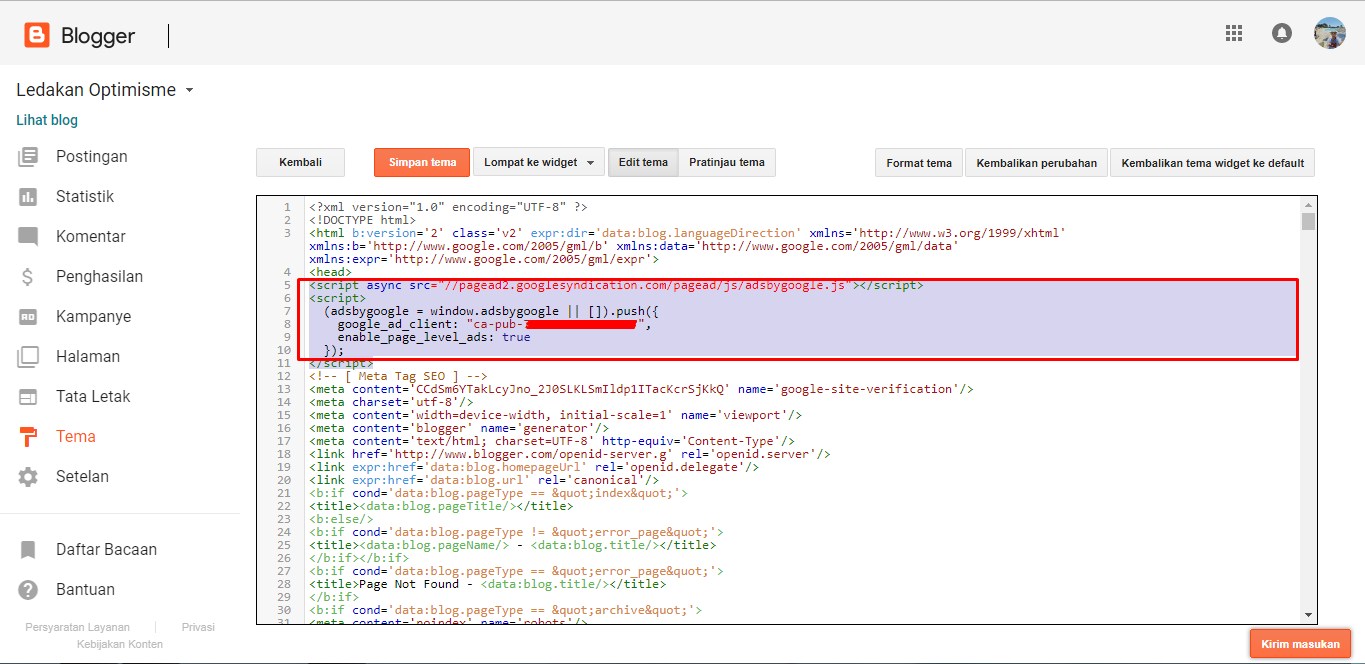Open the notifications bell
This screenshot has height=664, width=1365.
click(x=1281, y=33)
